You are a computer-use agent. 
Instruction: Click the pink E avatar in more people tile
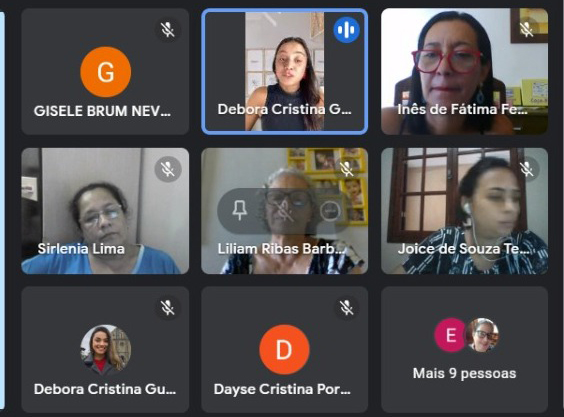(x=451, y=335)
